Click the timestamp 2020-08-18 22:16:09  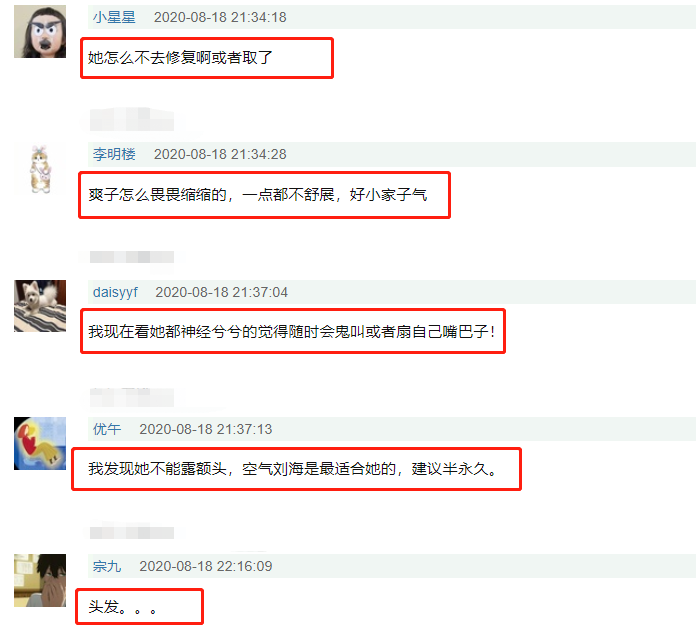click(206, 566)
